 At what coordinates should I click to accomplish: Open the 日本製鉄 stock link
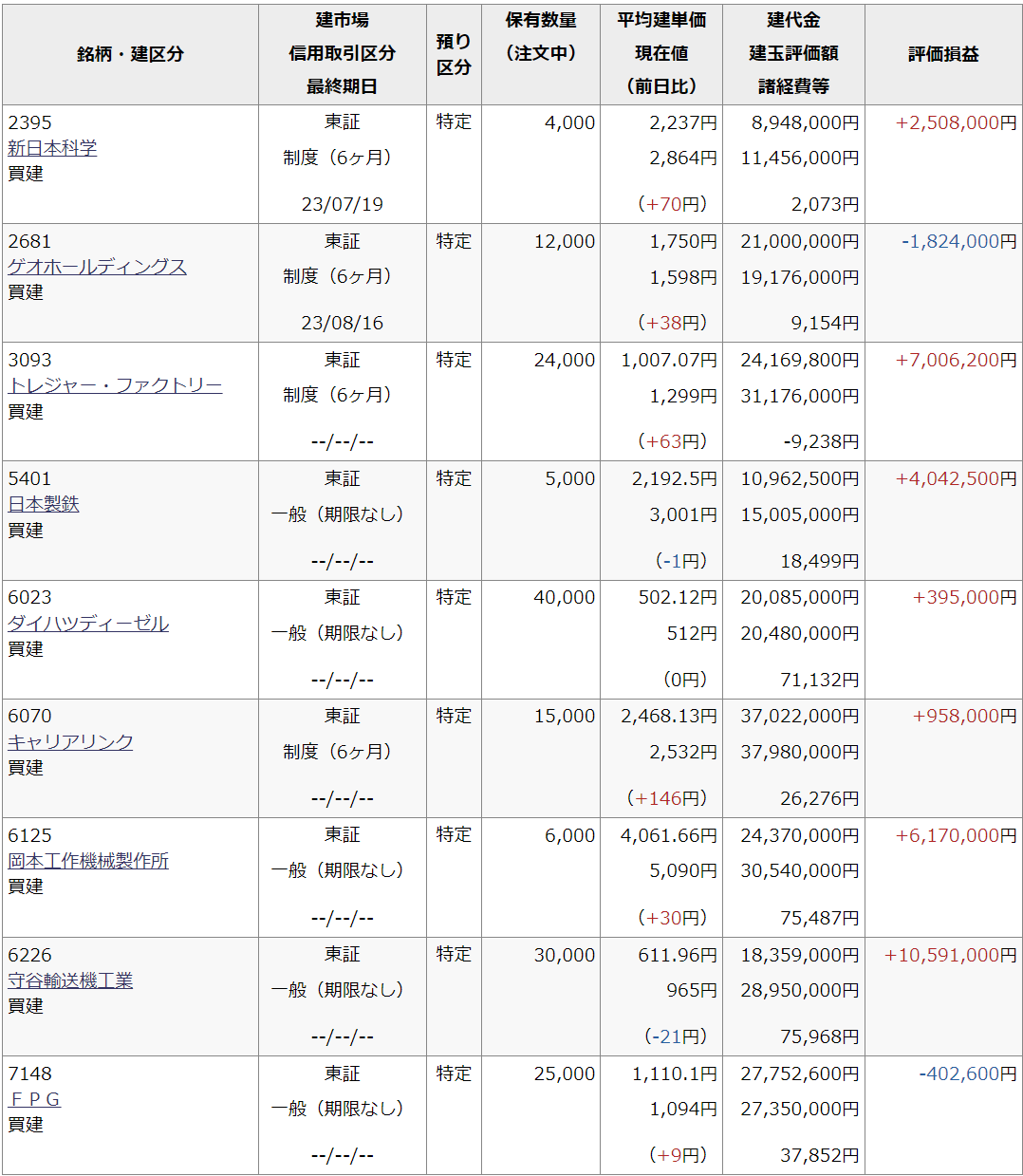click(x=44, y=504)
